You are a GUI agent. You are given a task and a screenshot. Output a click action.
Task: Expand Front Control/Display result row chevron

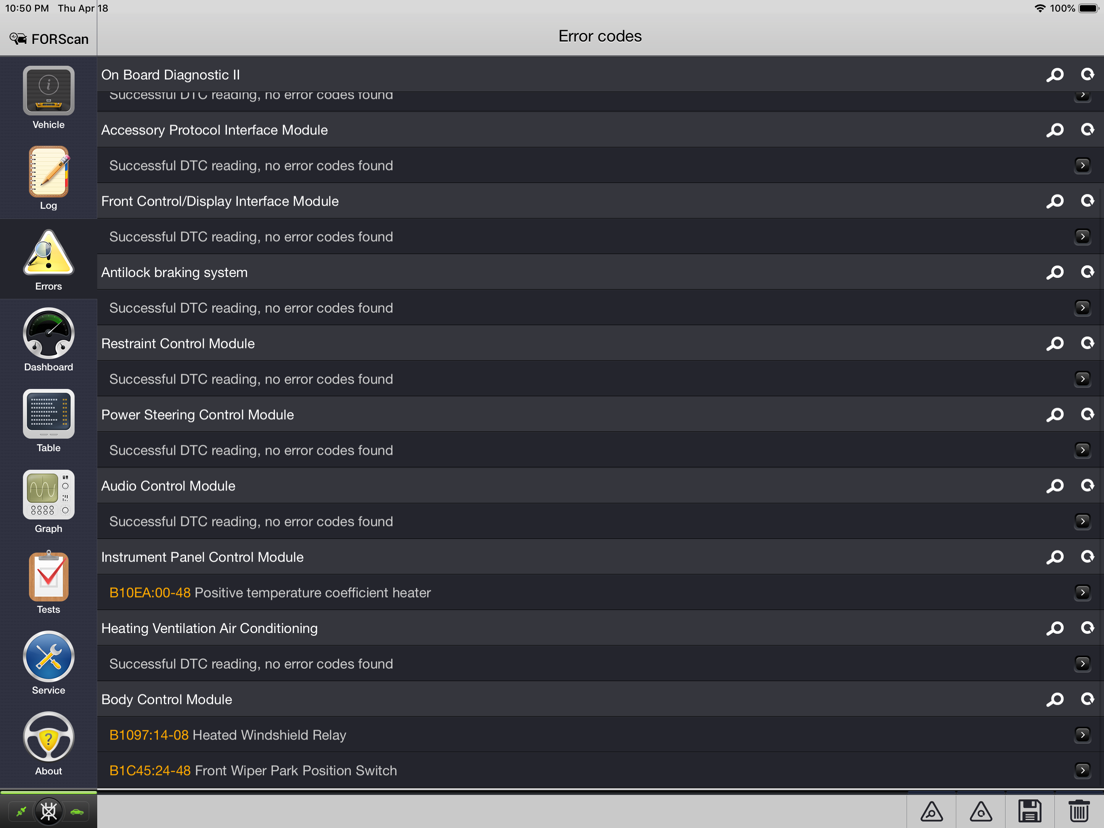1082,237
